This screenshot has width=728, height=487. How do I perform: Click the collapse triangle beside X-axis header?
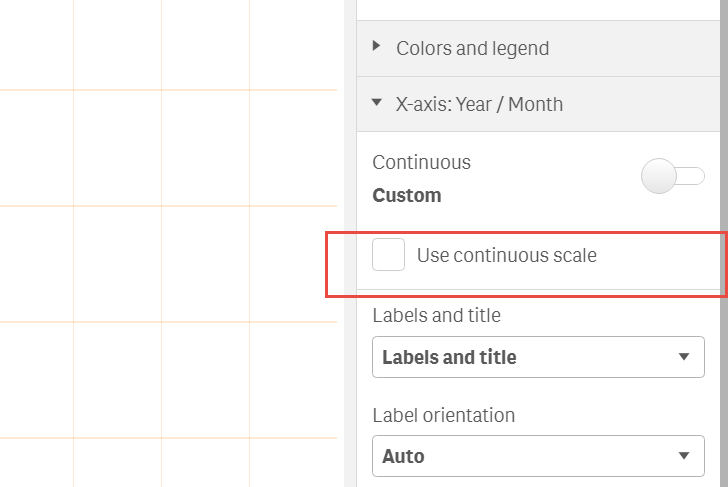tap(376, 102)
